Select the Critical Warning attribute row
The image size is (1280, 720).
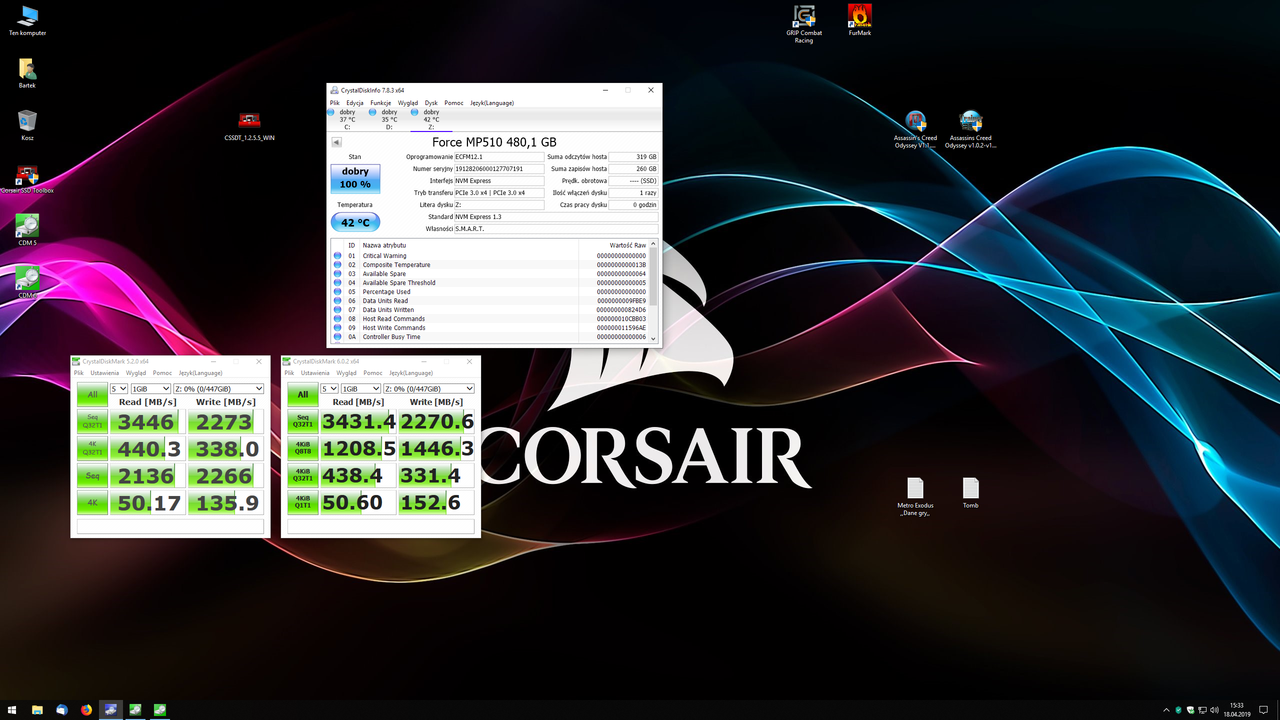[490, 256]
